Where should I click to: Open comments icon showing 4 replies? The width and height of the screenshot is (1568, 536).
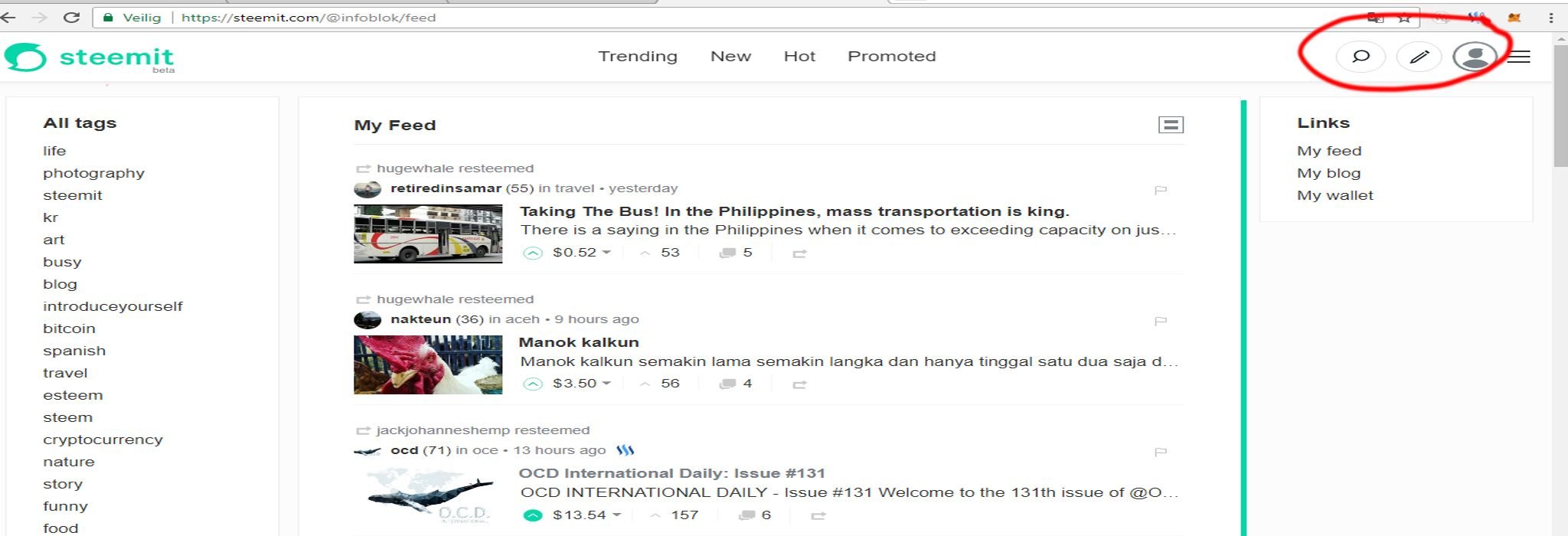[x=727, y=384]
